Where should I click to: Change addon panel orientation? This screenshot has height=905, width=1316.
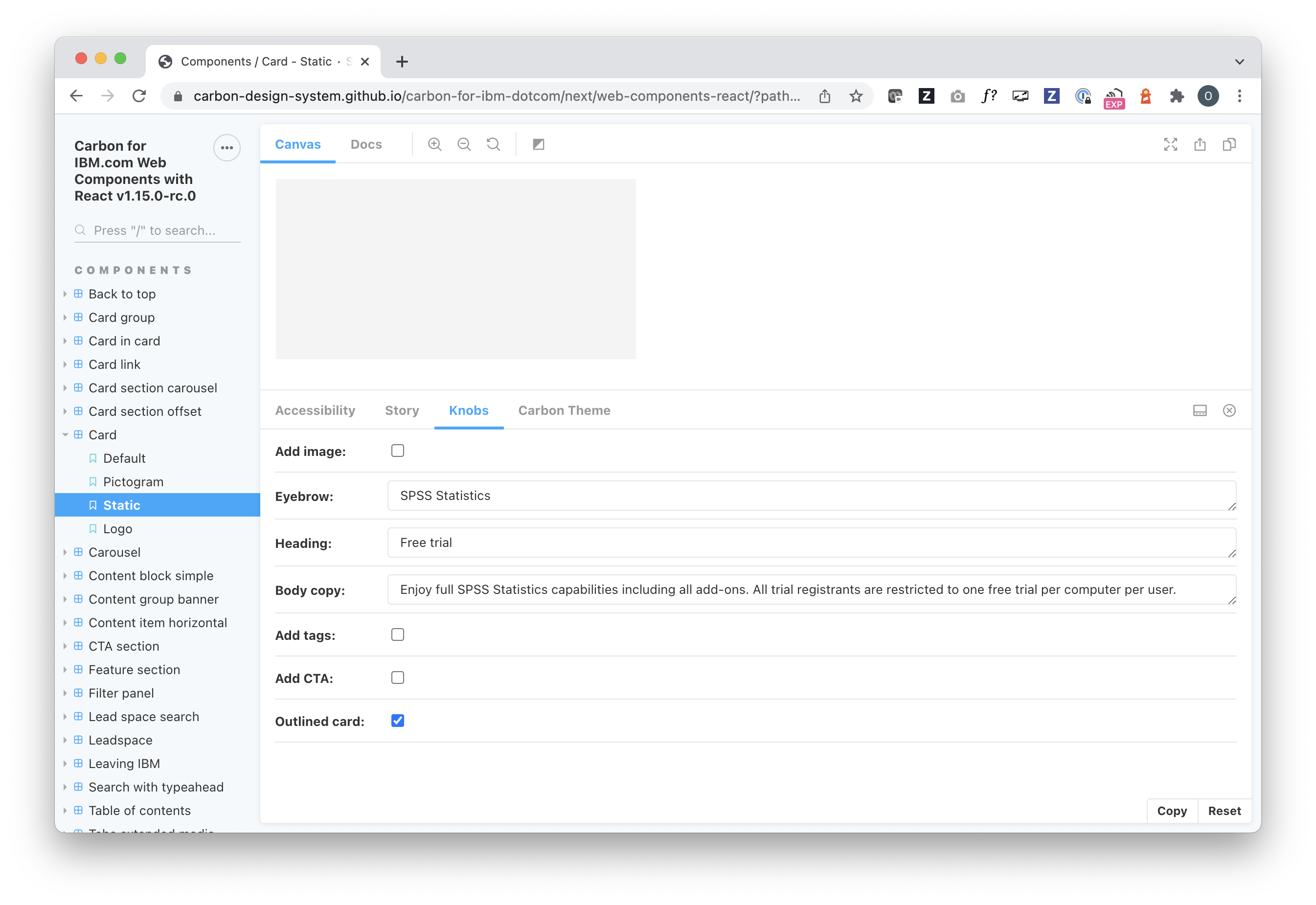[1199, 410]
